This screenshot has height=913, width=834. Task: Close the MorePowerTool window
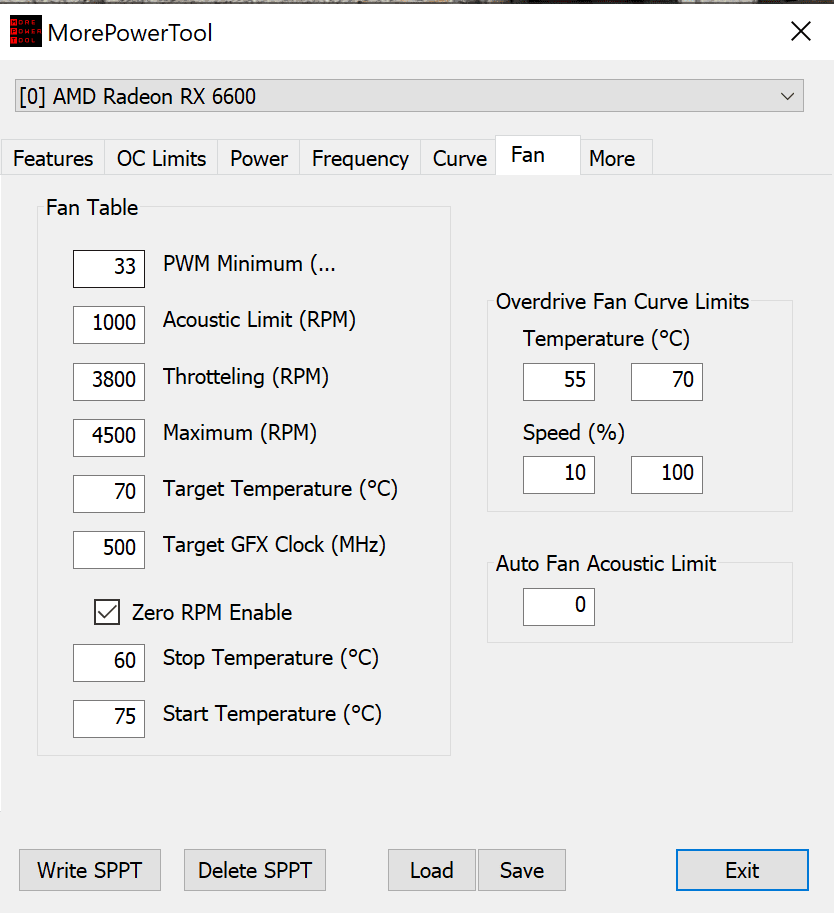click(x=800, y=32)
